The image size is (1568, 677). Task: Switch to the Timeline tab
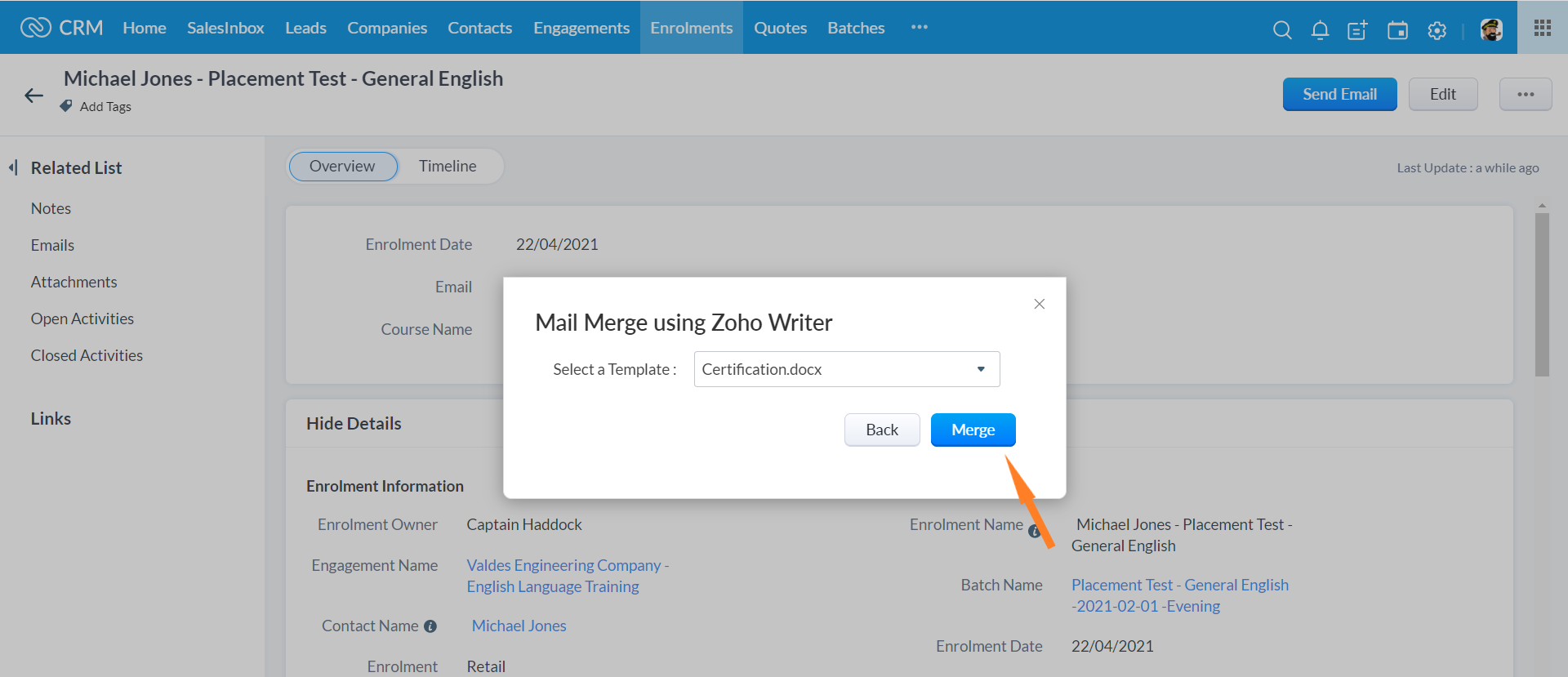tap(448, 166)
